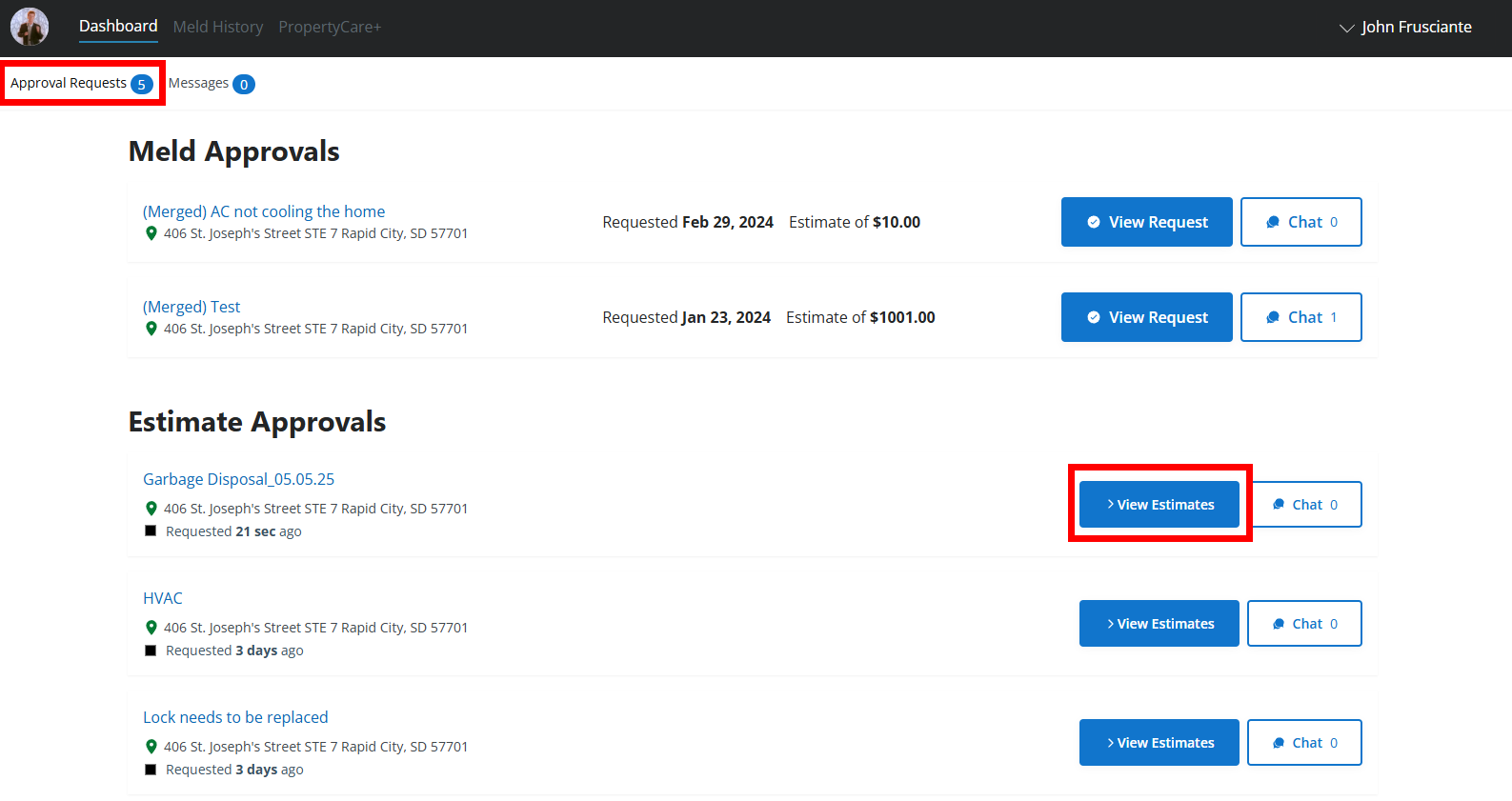Image resolution: width=1512 pixels, height=801 pixels.
Task: Click location pin icon under Lock replacement
Action: point(151,747)
